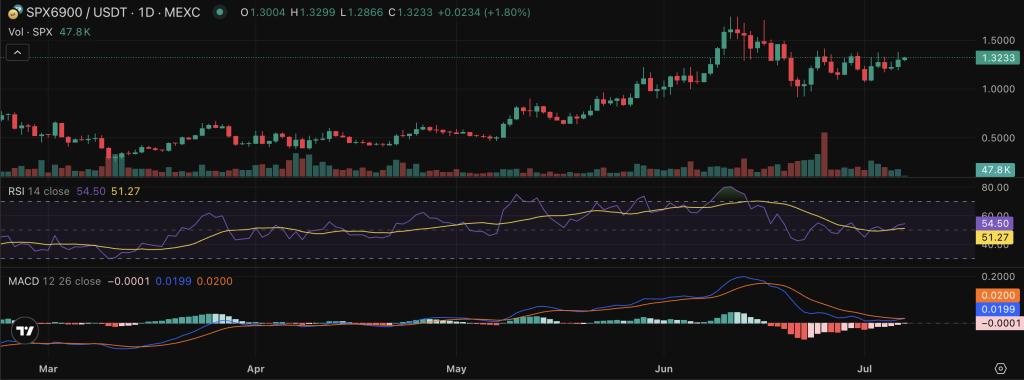Click the Apr label on time axis

[x=255, y=369]
